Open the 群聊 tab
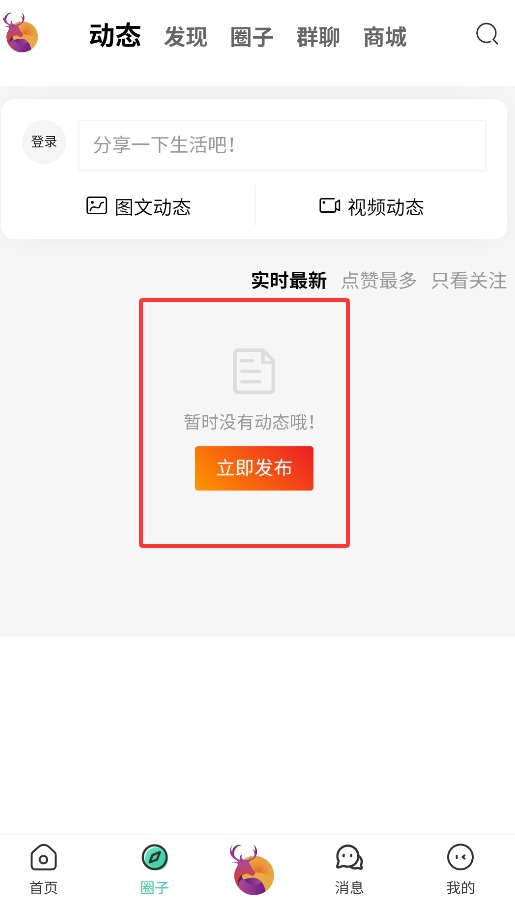 (x=318, y=37)
